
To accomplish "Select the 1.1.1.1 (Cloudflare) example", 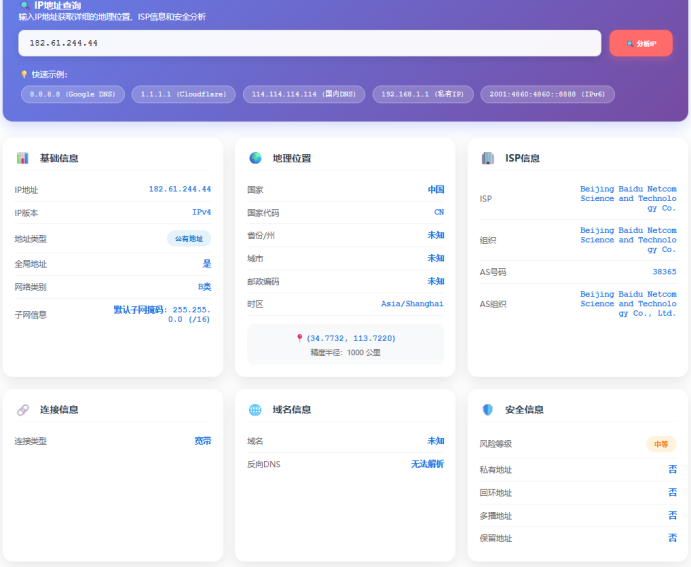I will pos(183,94).
